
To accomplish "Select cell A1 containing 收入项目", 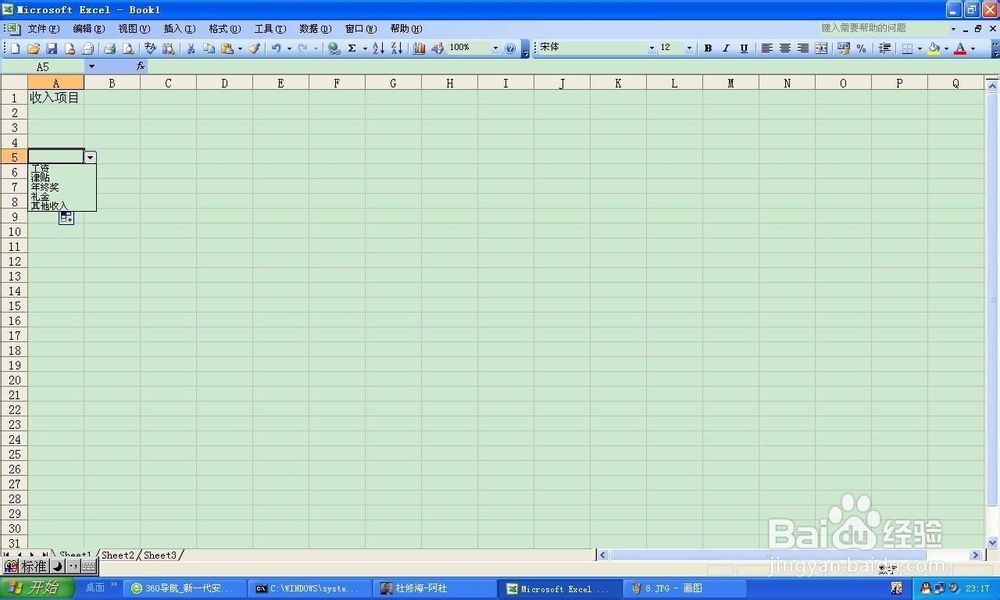I will point(55,98).
